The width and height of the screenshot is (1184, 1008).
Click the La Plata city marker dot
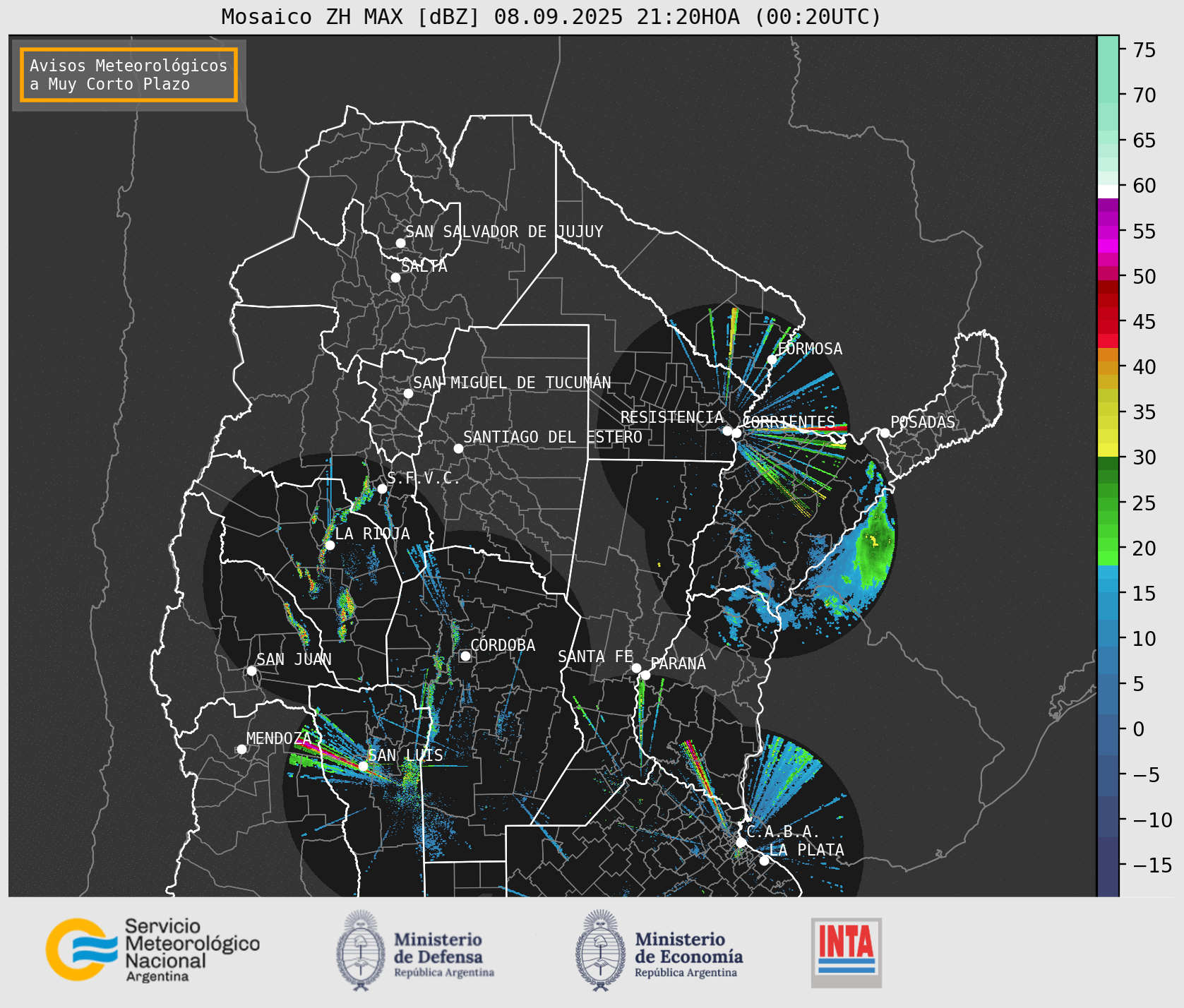(x=764, y=860)
